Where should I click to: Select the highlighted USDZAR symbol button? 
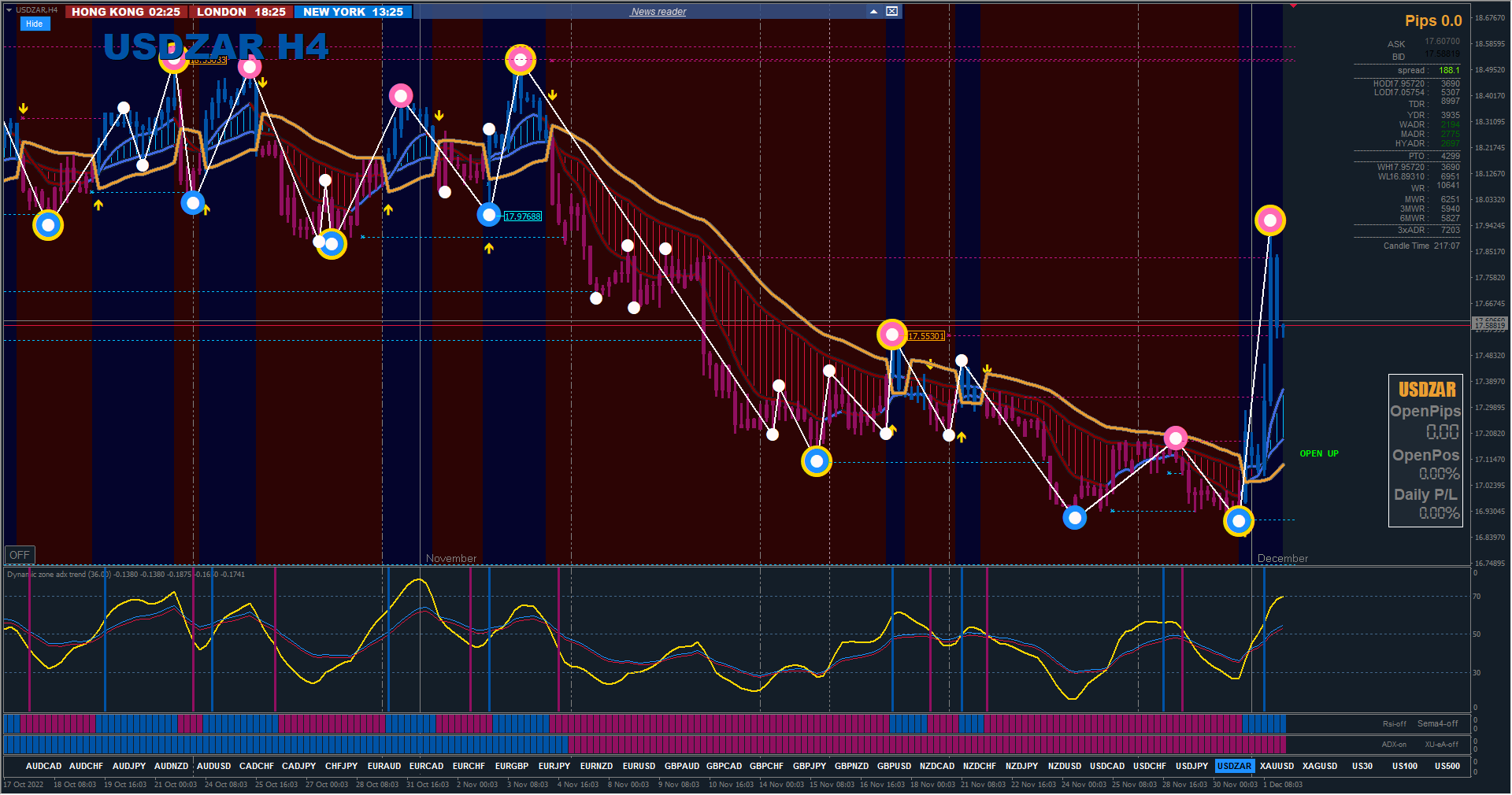tap(1234, 766)
